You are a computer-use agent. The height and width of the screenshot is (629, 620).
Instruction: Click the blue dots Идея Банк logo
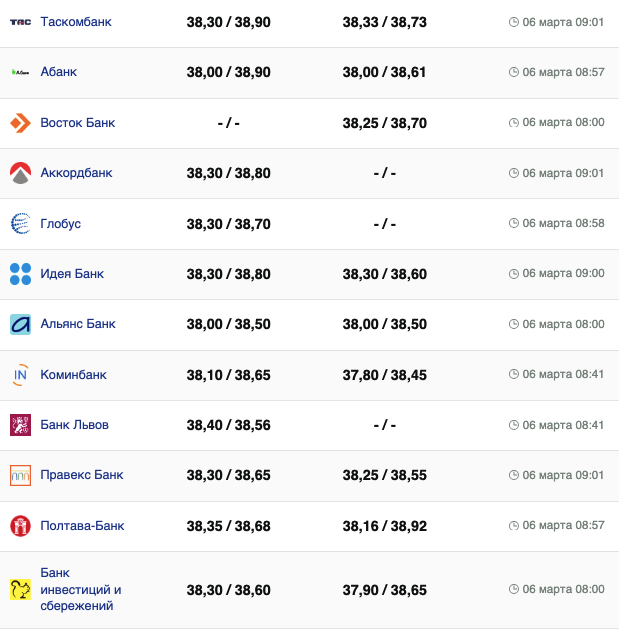point(20,274)
